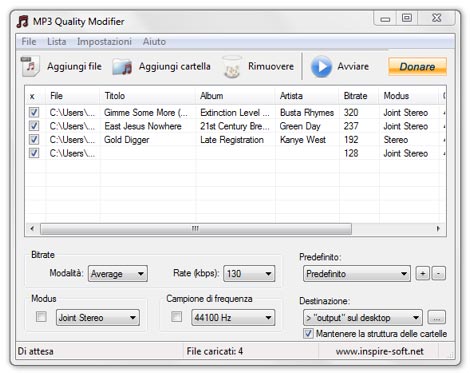Sort by the File column header
Viewport: 470px width, 373px height.
point(73,96)
